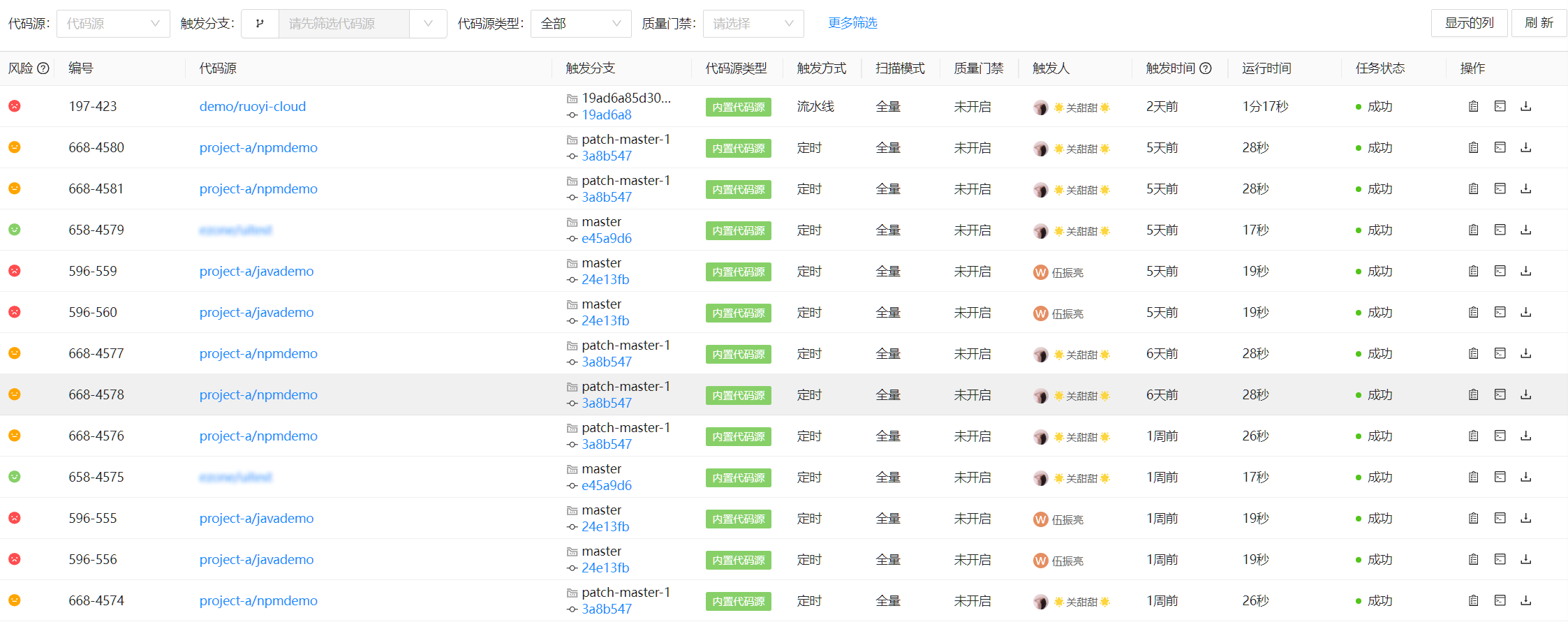
Task: Click the red risk face for 197-423
Action: (14, 105)
